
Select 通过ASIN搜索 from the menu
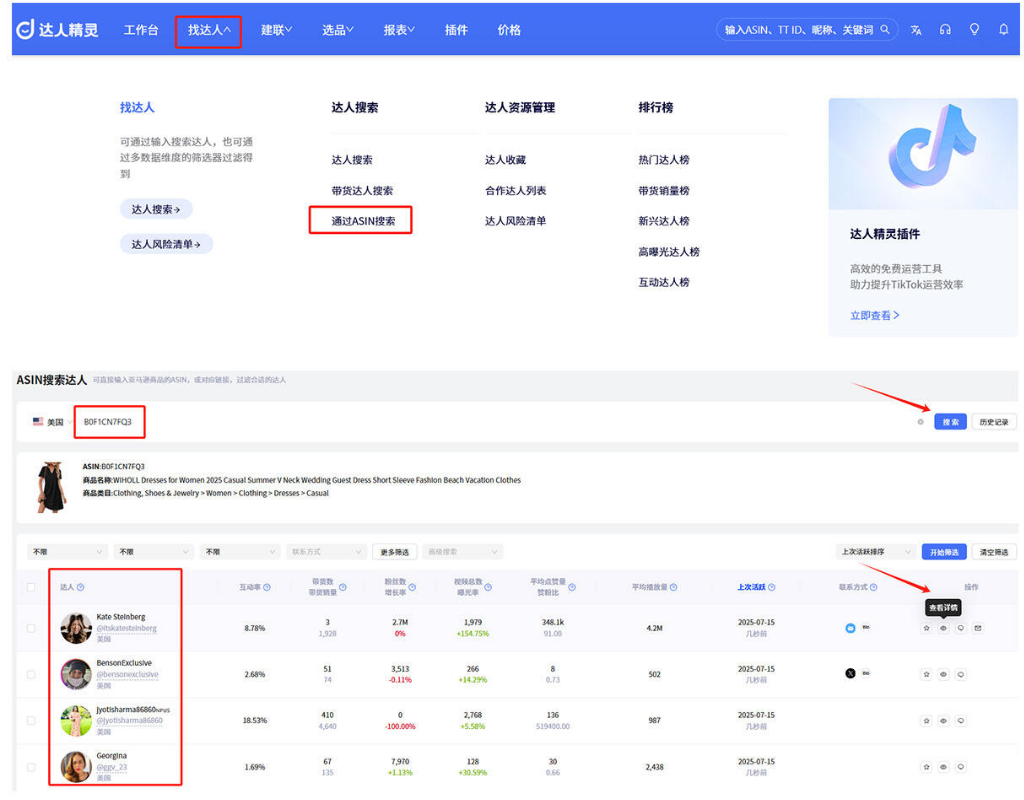[362, 221]
